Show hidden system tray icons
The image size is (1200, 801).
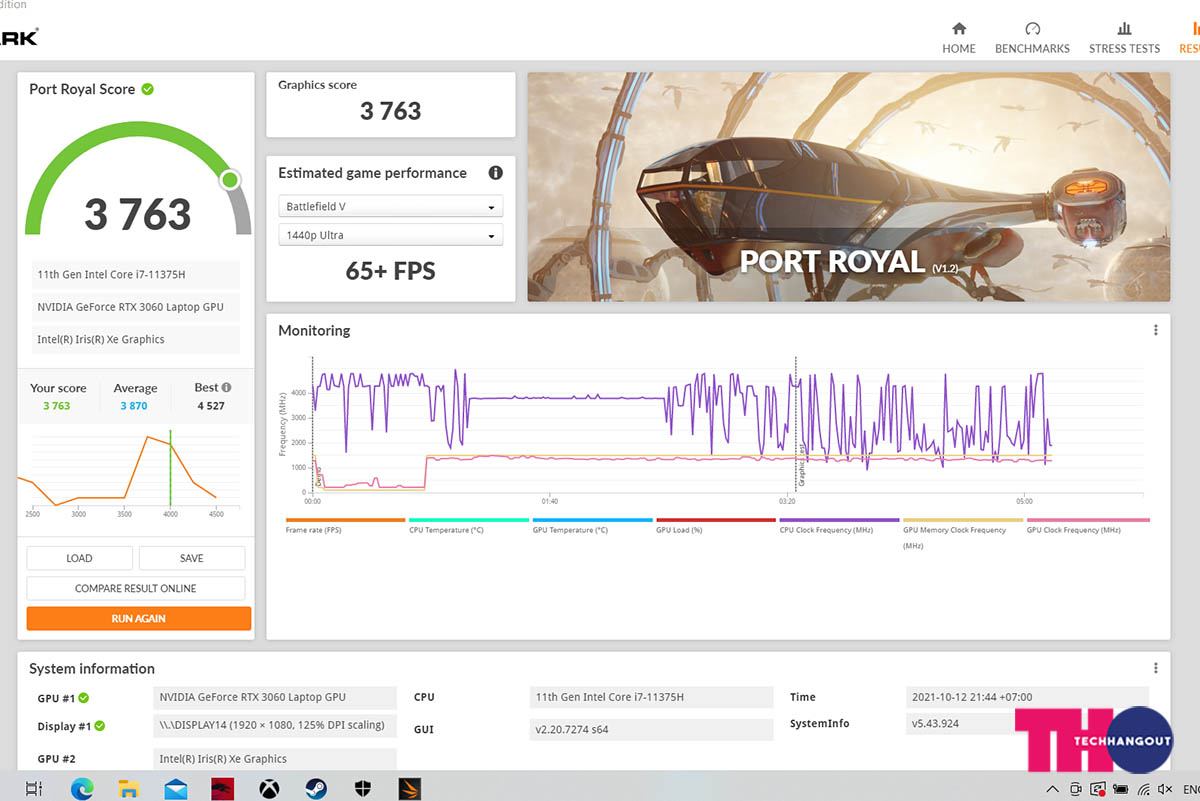tap(1052, 789)
